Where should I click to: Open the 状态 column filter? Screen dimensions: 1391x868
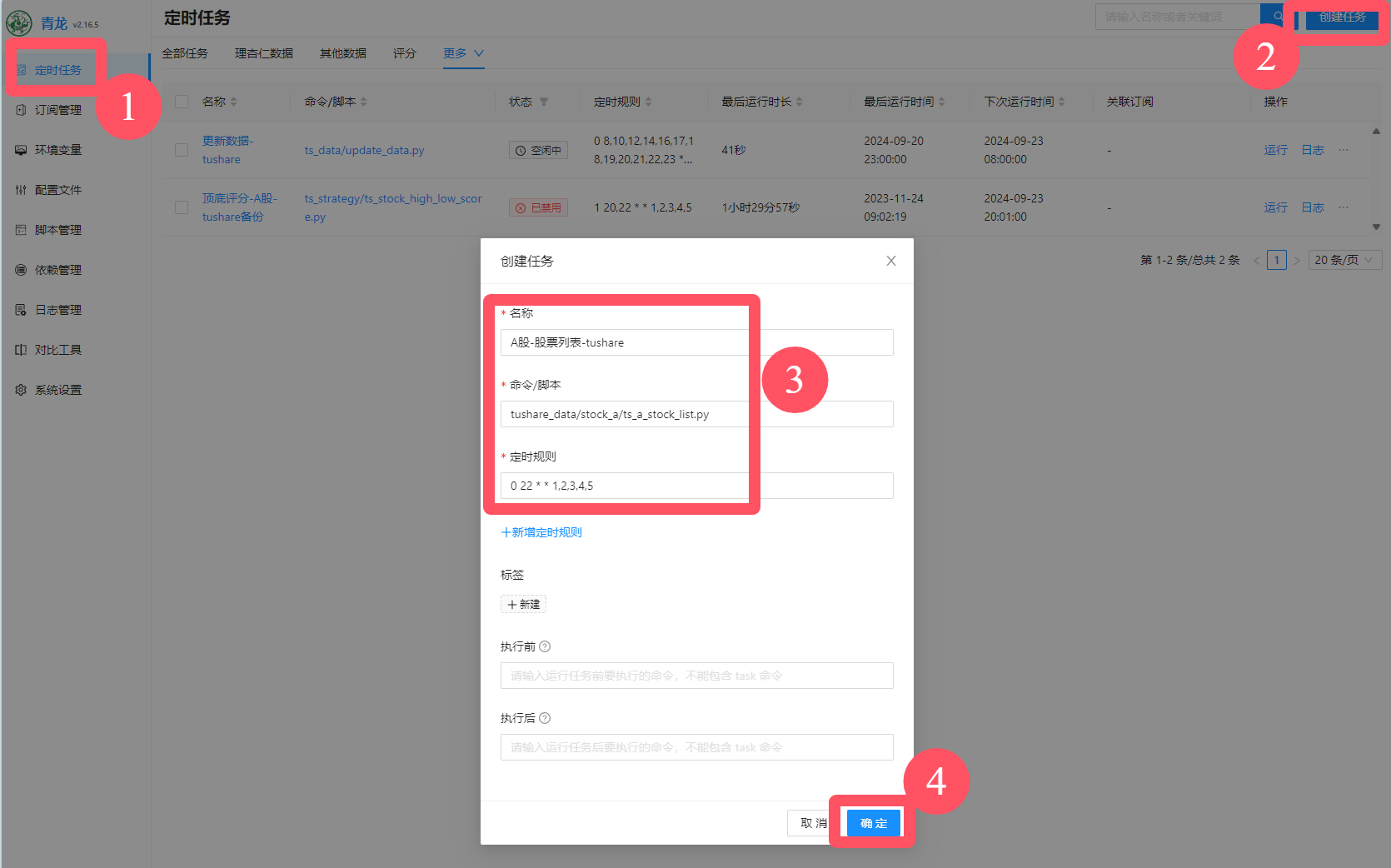point(544,102)
